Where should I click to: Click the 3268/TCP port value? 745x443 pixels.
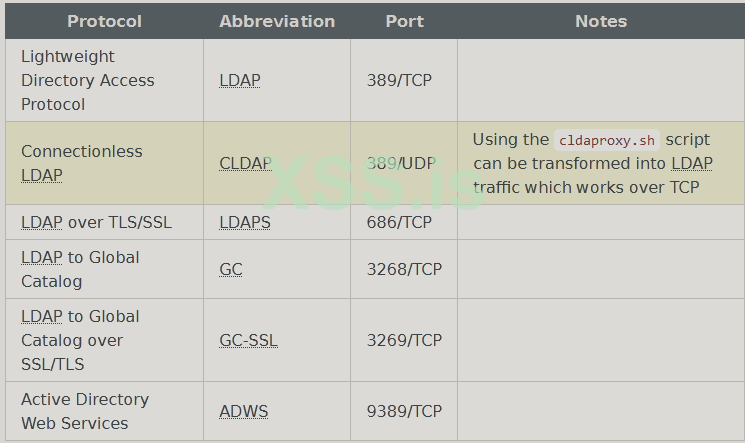tap(404, 269)
